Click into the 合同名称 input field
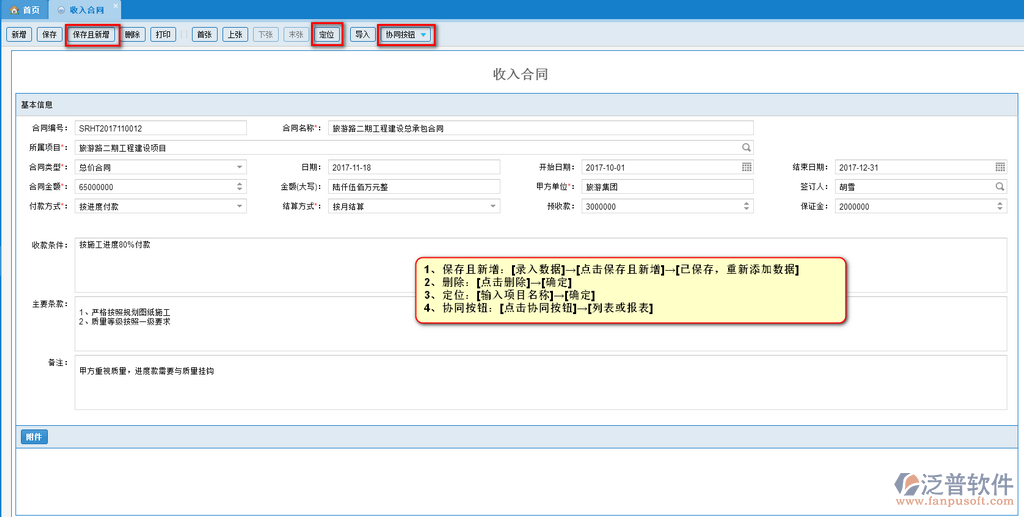Screen dimensions: 1024x517 coord(540,128)
